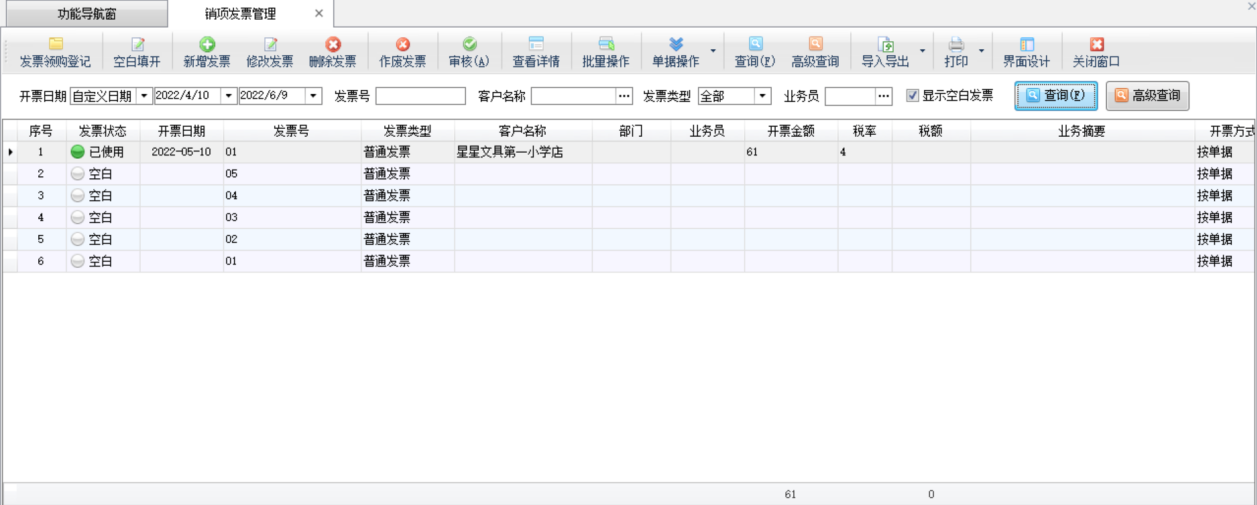Switch to the 功能导航窗 tab

coord(86,14)
